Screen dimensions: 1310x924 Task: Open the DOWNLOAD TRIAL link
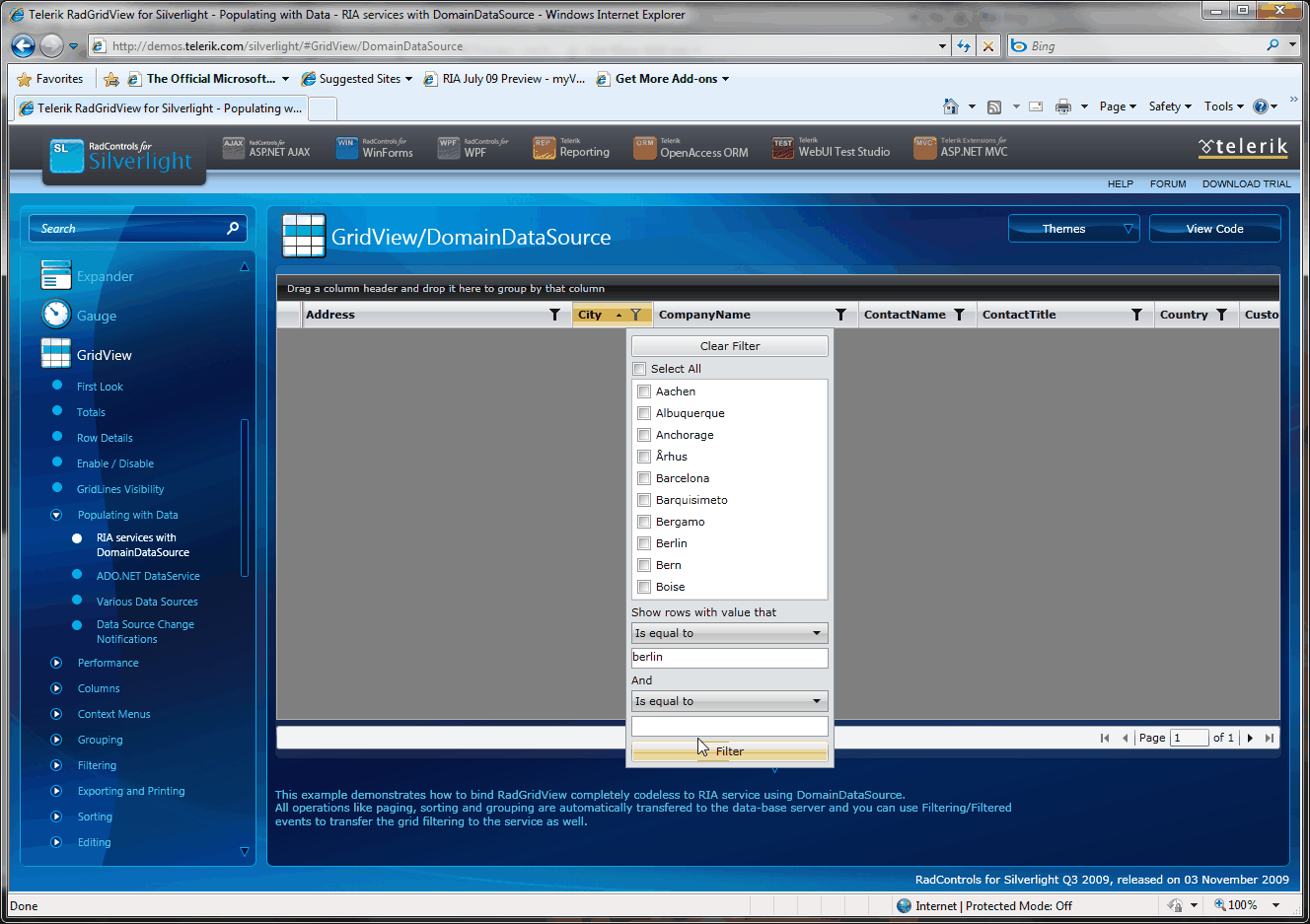1246,184
